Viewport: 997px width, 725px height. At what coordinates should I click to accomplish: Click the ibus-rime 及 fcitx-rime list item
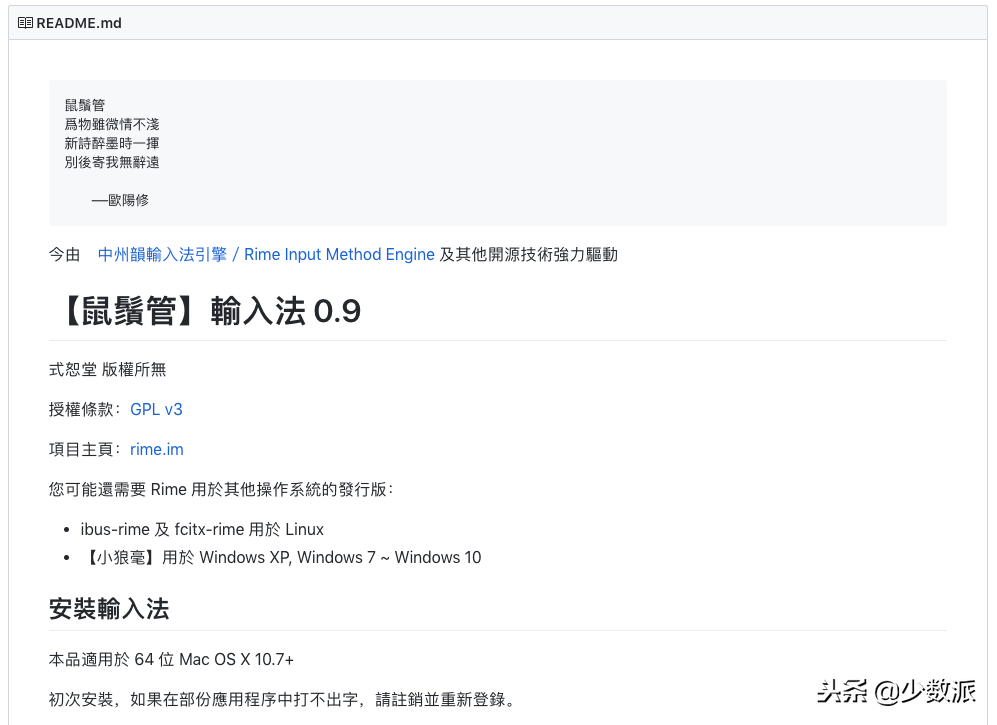pos(202,529)
